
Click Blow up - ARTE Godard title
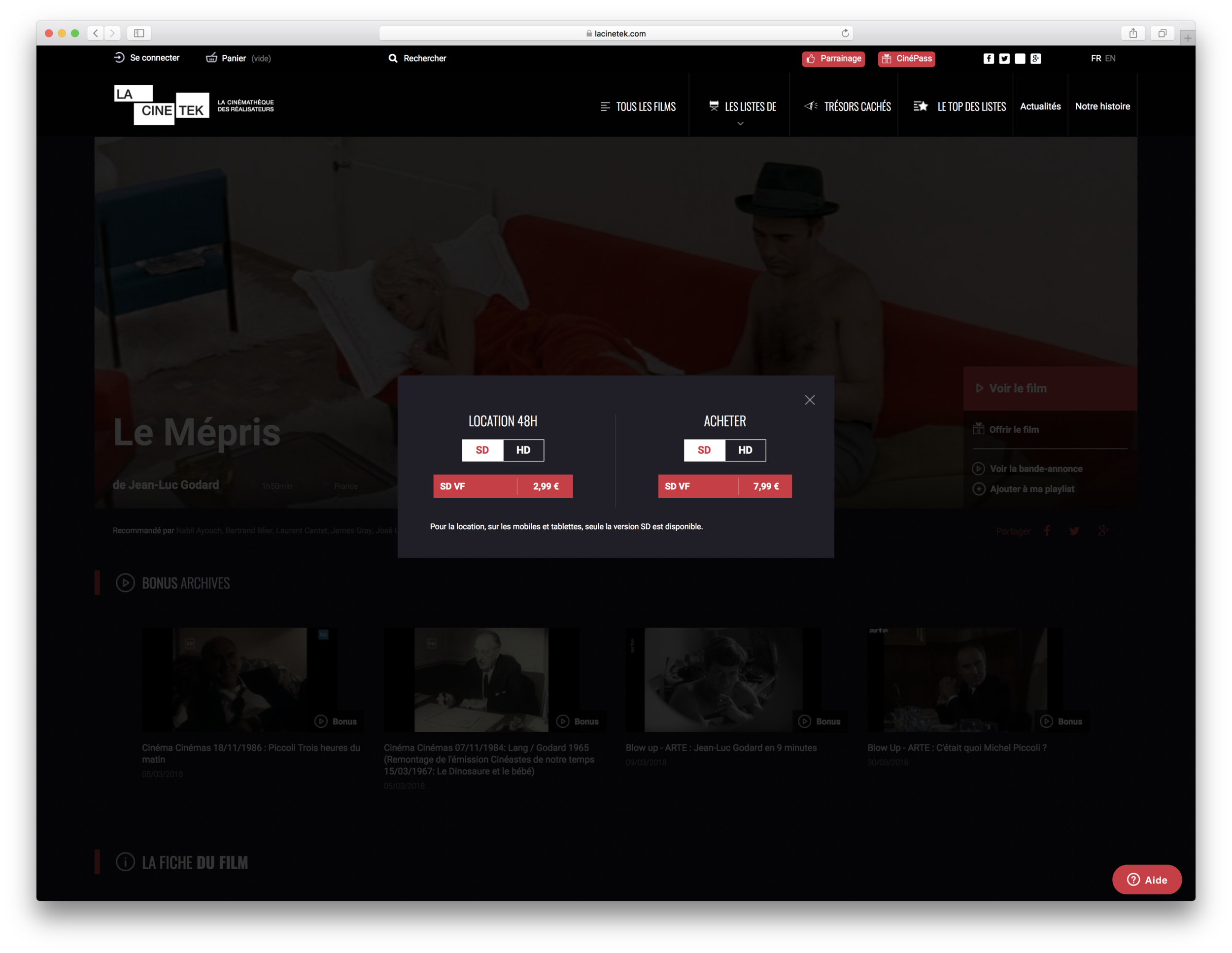721,747
